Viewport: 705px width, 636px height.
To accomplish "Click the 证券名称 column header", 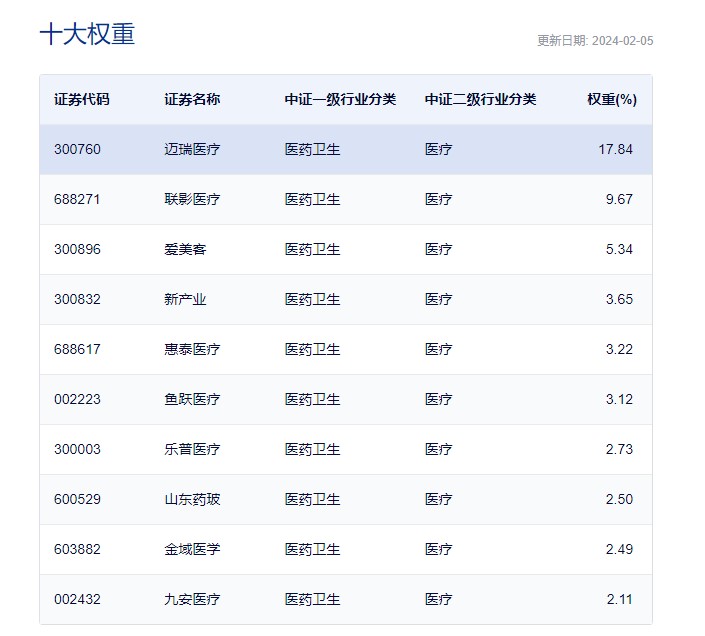I will pyautogui.click(x=192, y=99).
